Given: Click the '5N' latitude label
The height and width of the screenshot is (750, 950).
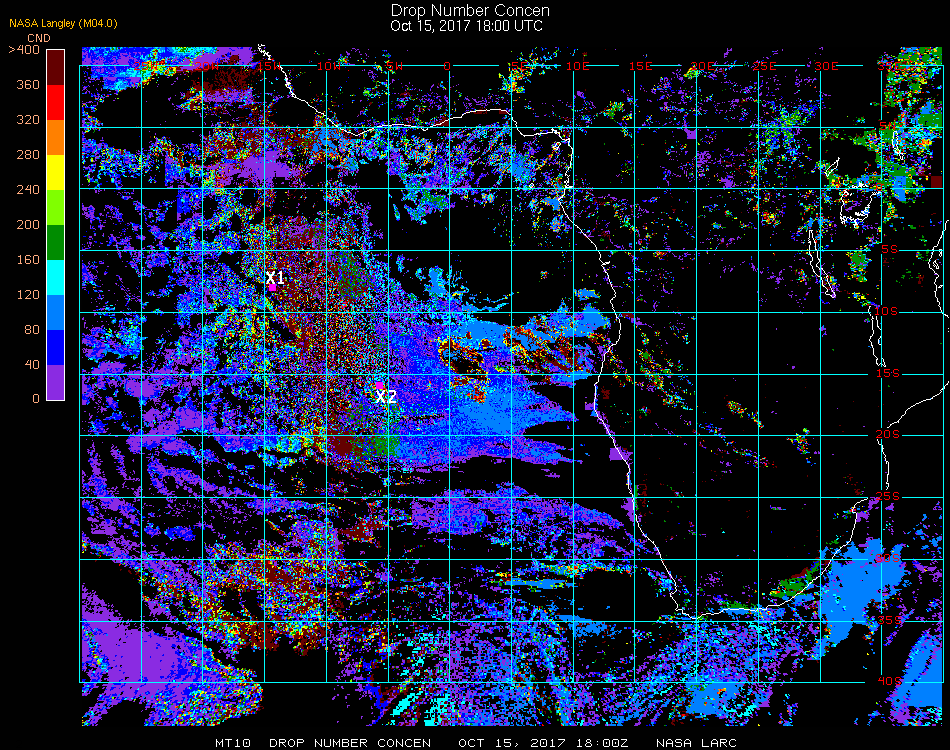Looking at the screenshot, I should tap(888, 127).
